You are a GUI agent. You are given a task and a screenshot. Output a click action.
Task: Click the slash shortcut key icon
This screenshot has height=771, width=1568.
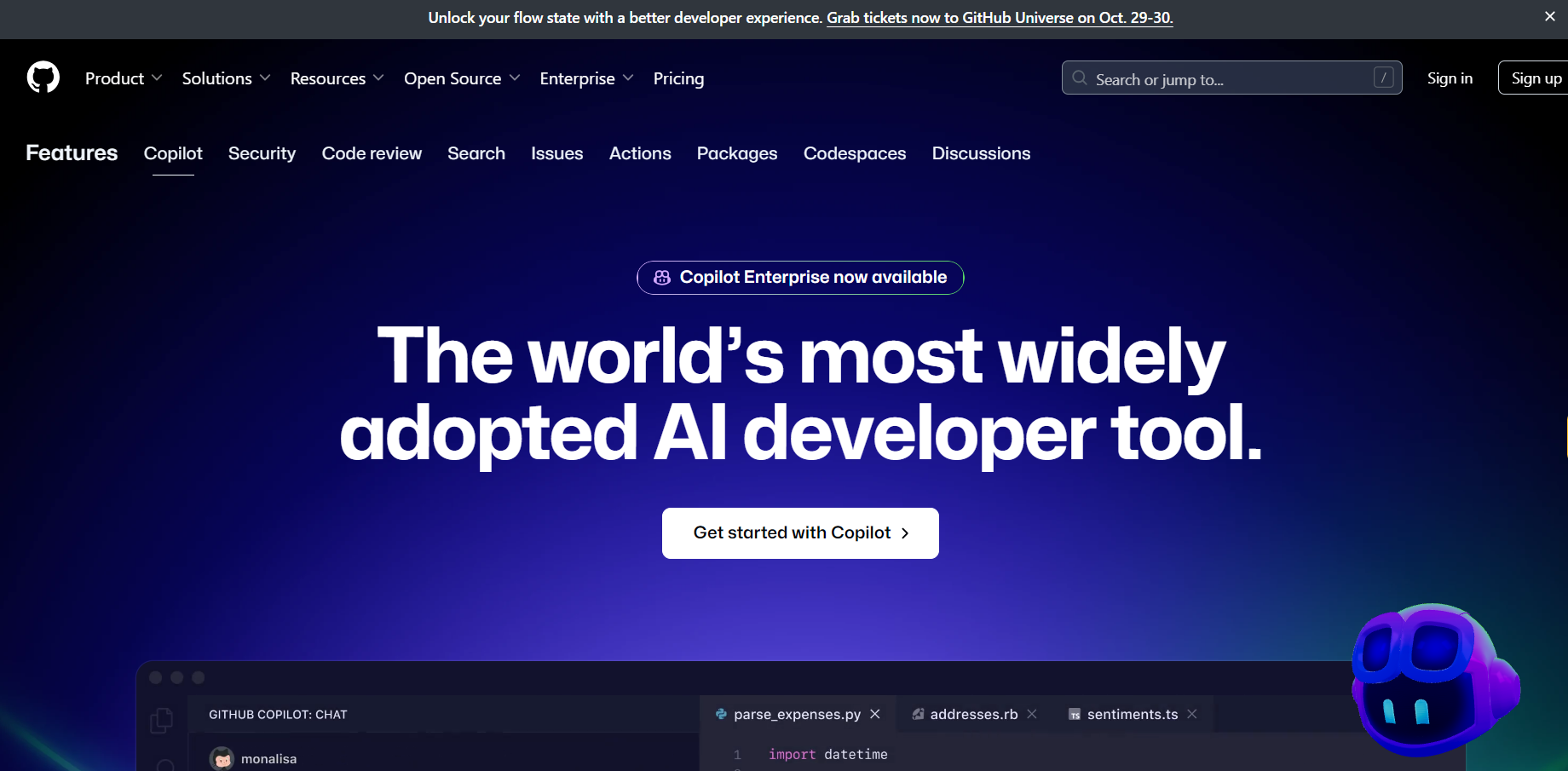(x=1383, y=78)
